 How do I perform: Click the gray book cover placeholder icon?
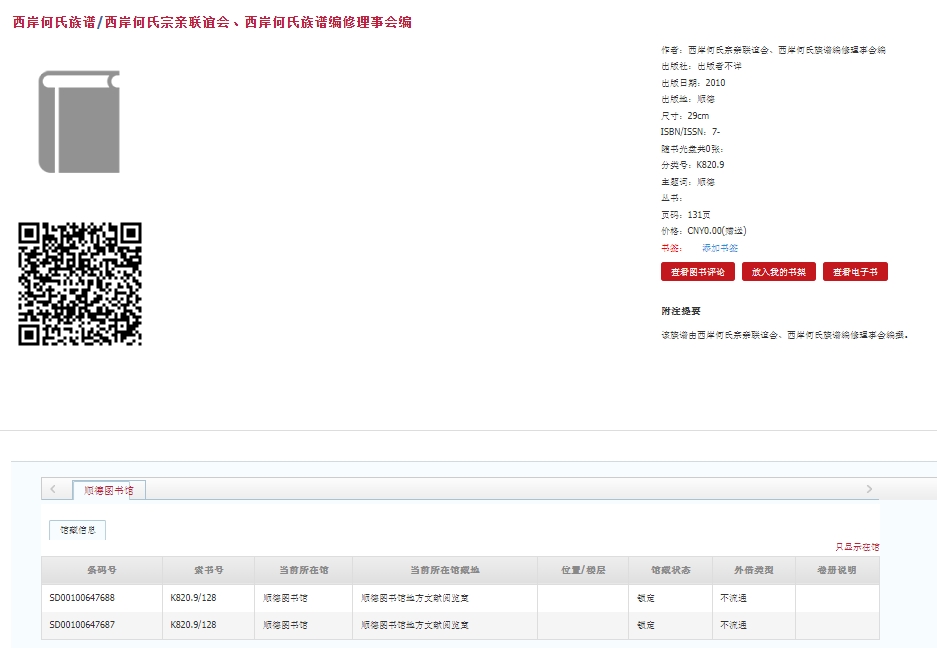click(79, 122)
